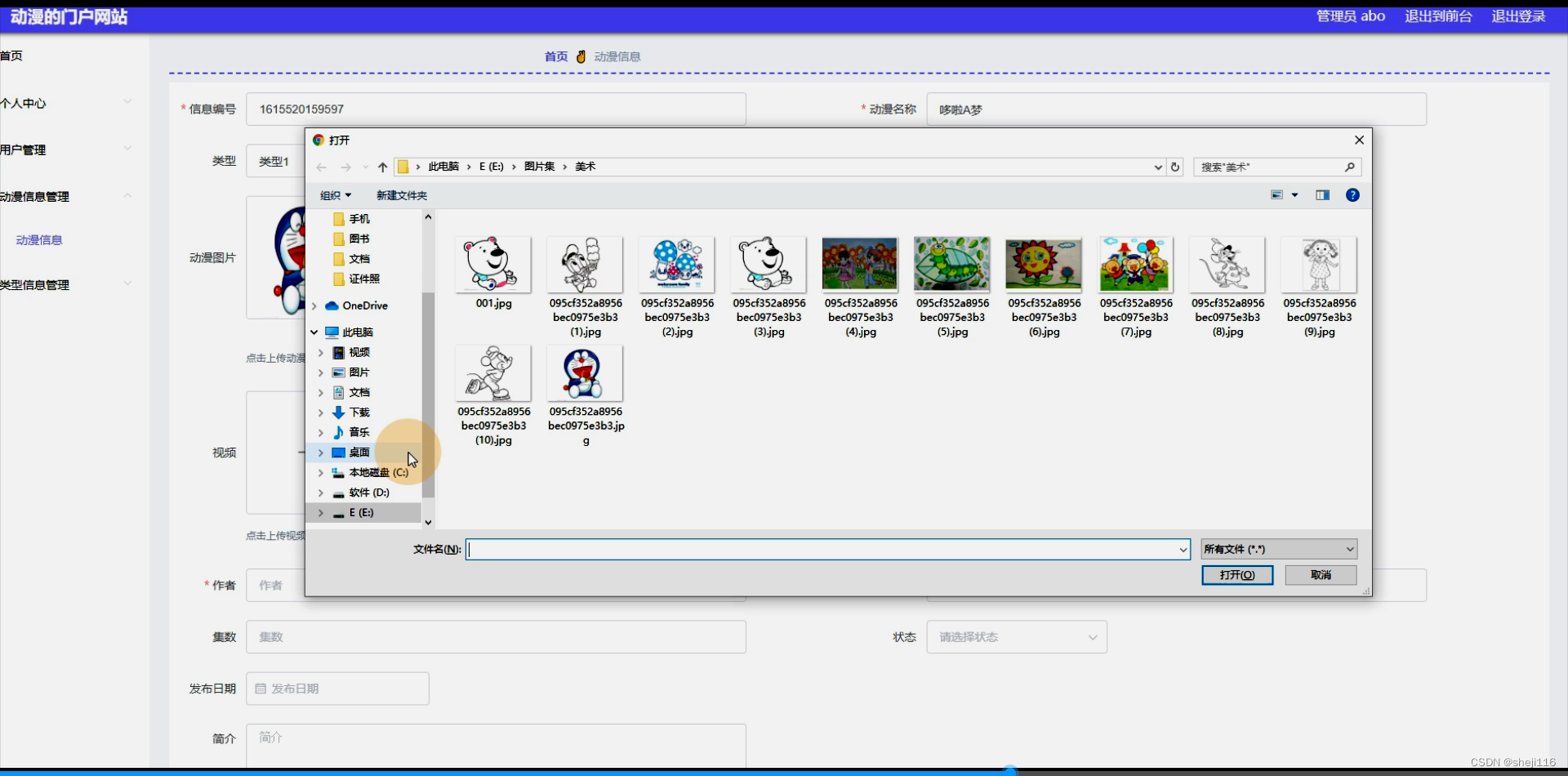Click 首页 breadcrumb link on page
This screenshot has width=1568, height=776.
pos(556,56)
